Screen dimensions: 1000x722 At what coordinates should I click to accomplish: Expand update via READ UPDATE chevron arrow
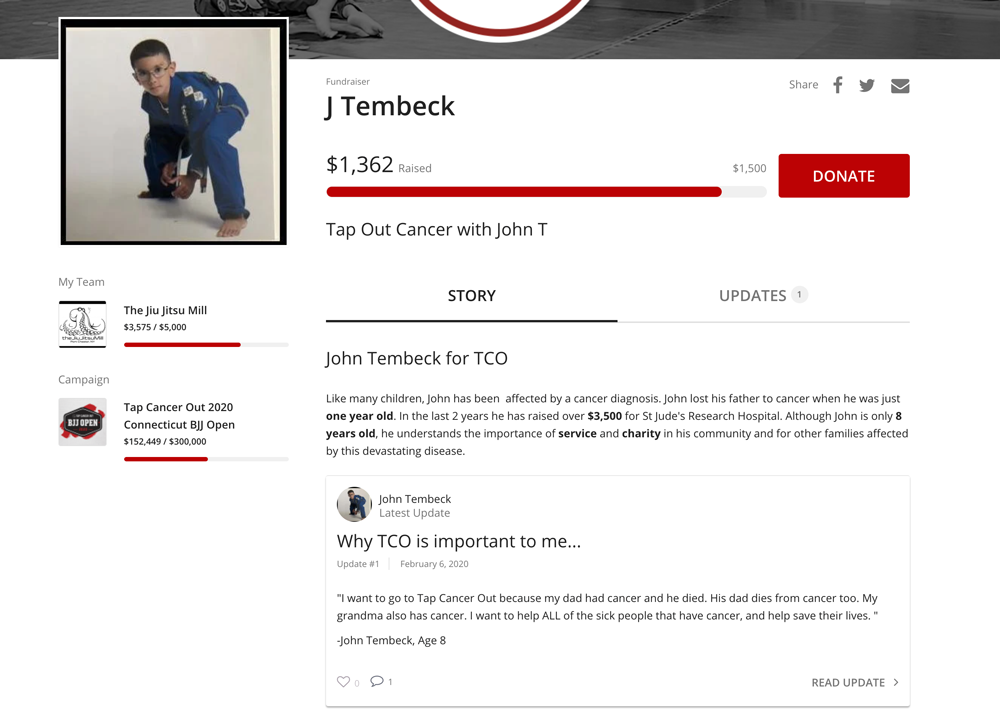(896, 682)
